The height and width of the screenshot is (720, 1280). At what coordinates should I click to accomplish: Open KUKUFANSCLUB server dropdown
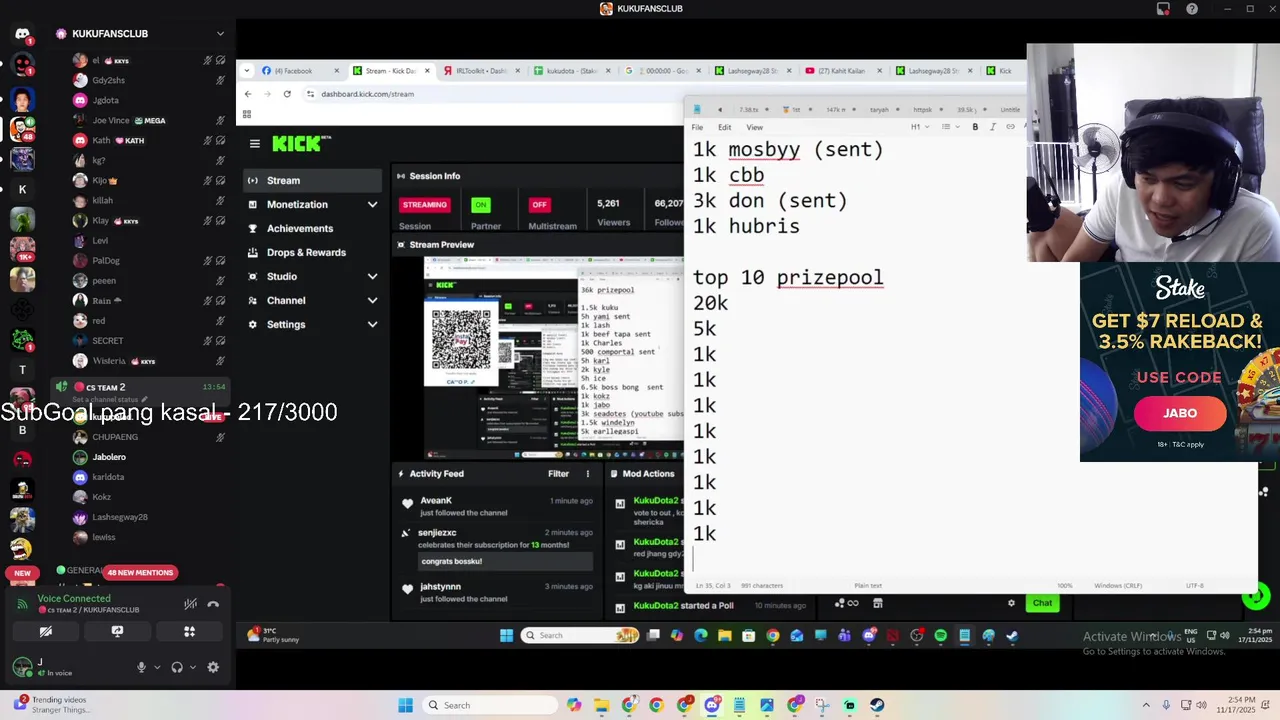point(220,34)
